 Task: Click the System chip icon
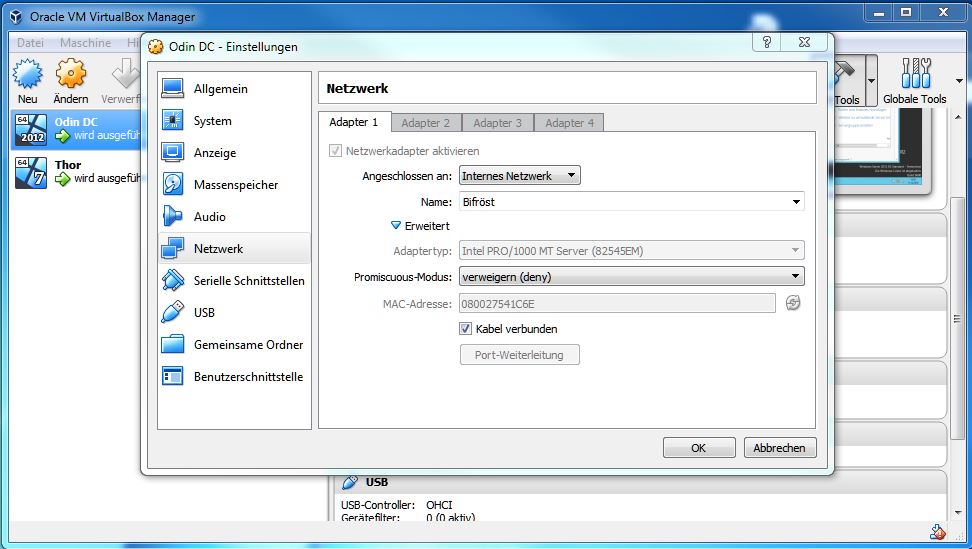172,120
